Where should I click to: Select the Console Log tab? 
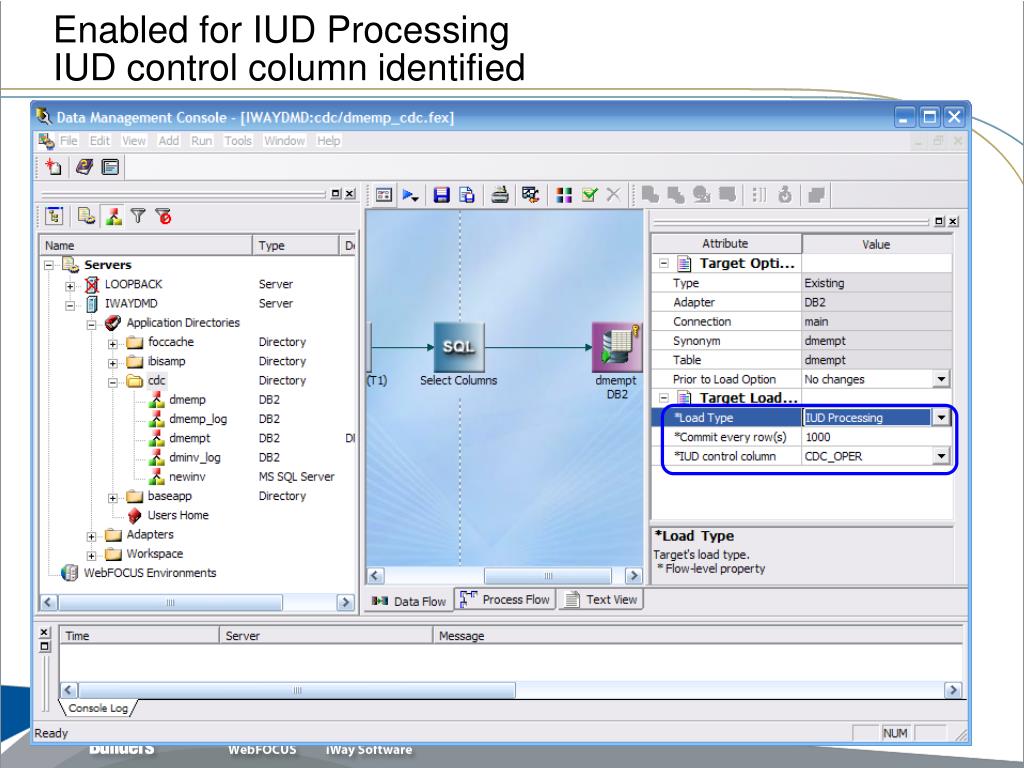click(98, 708)
